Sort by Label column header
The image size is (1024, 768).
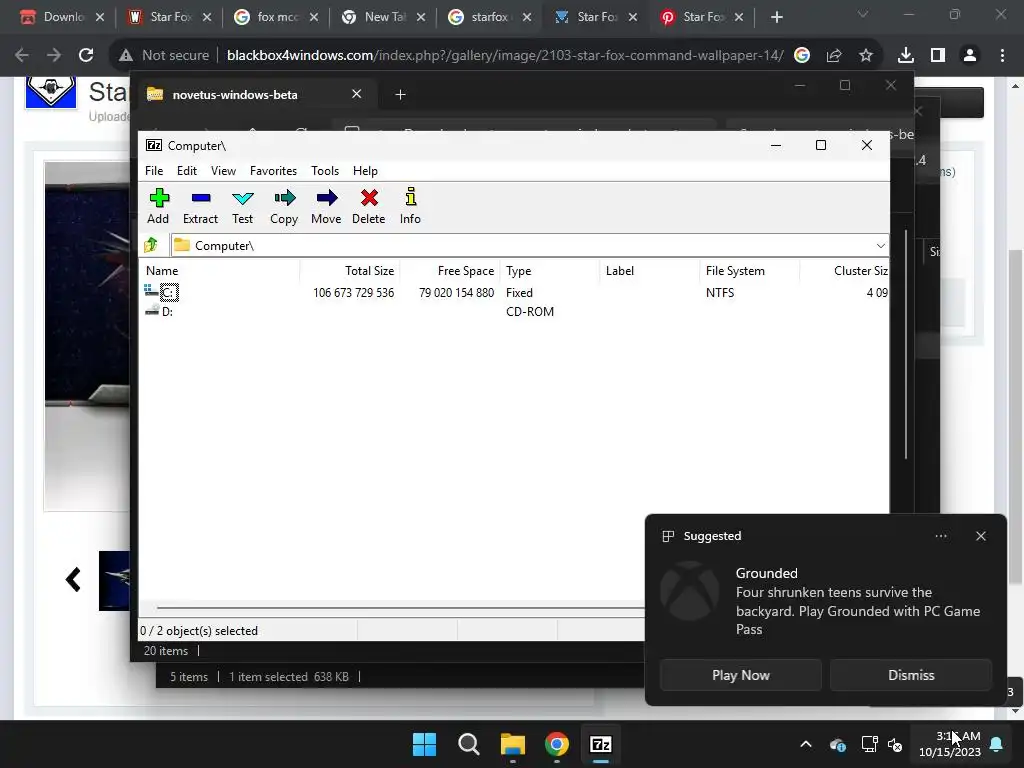(649, 270)
